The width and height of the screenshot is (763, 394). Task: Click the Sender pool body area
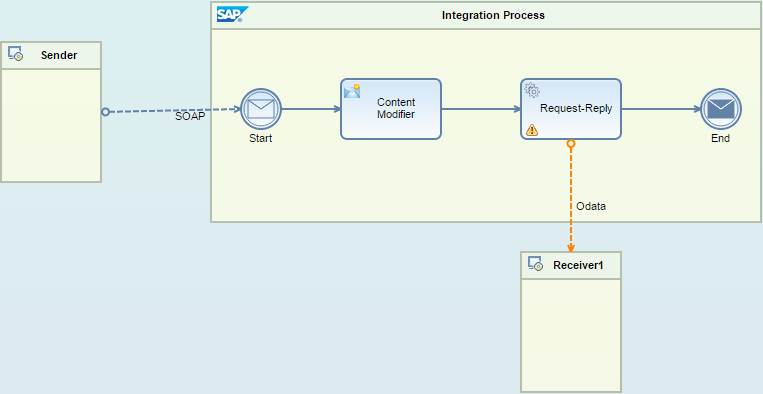click(51, 125)
